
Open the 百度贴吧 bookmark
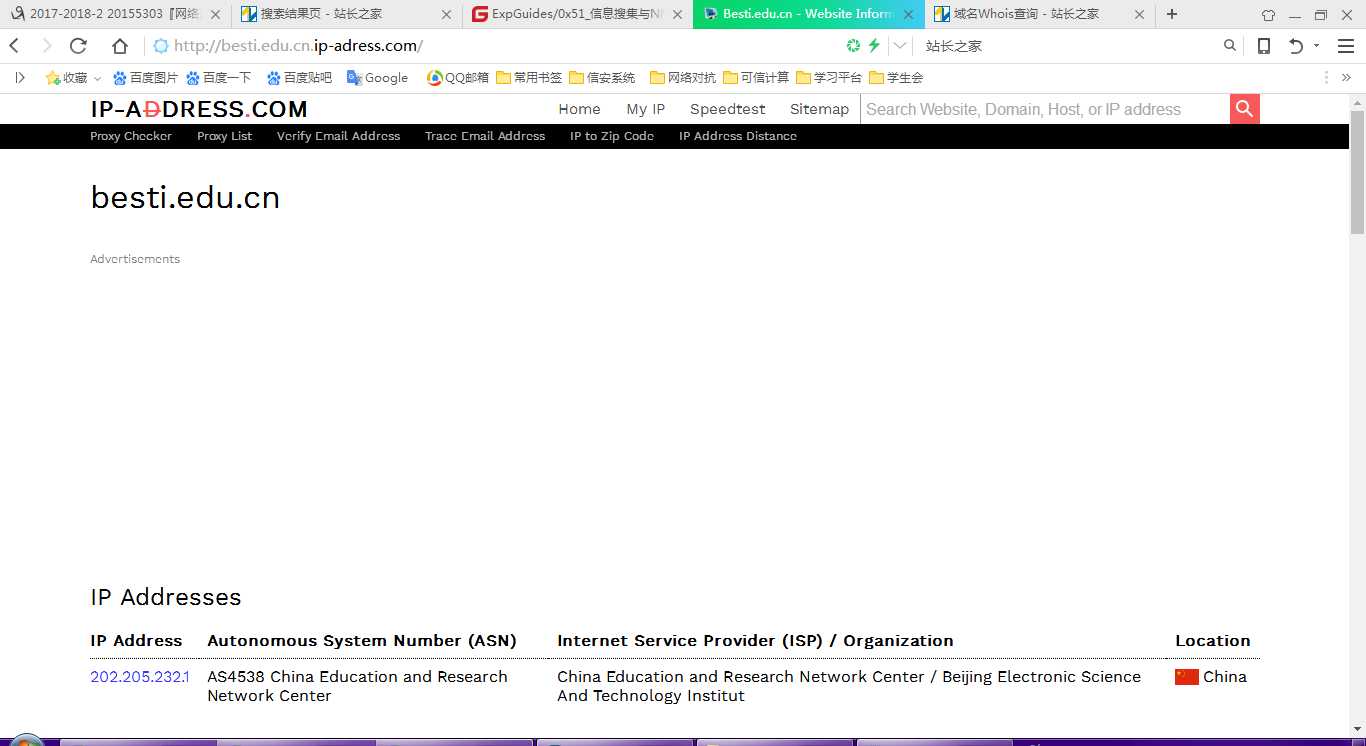(299, 78)
